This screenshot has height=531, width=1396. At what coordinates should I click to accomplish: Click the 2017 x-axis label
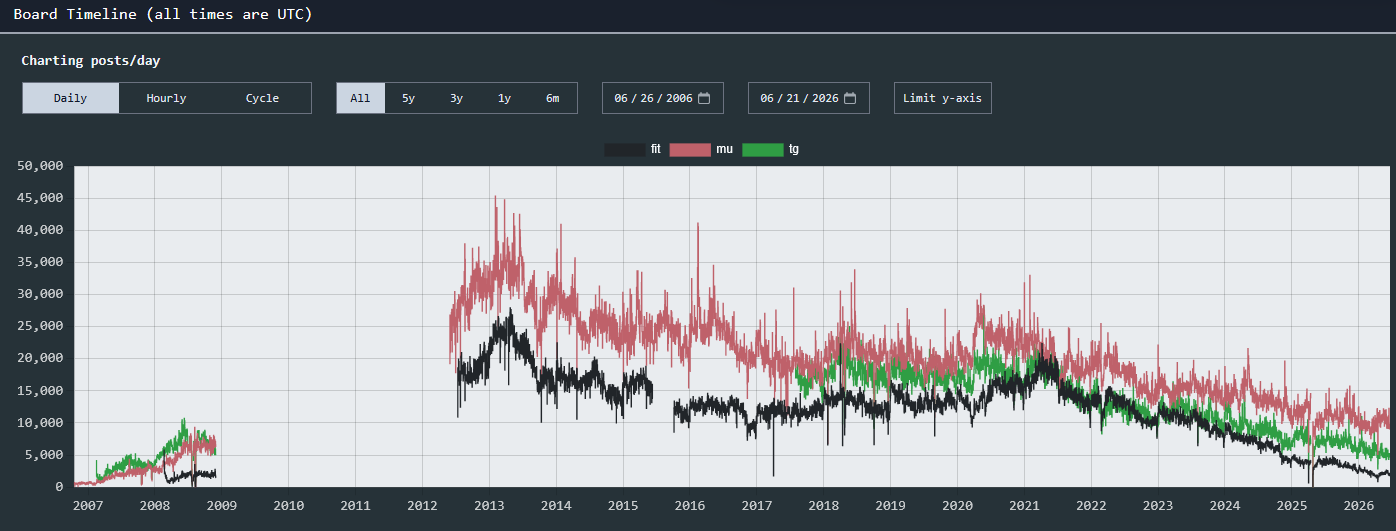pyautogui.click(x=757, y=506)
